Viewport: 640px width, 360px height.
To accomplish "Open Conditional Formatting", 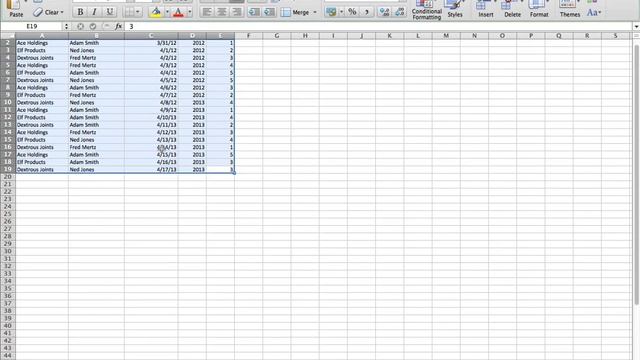I will pos(427,10).
